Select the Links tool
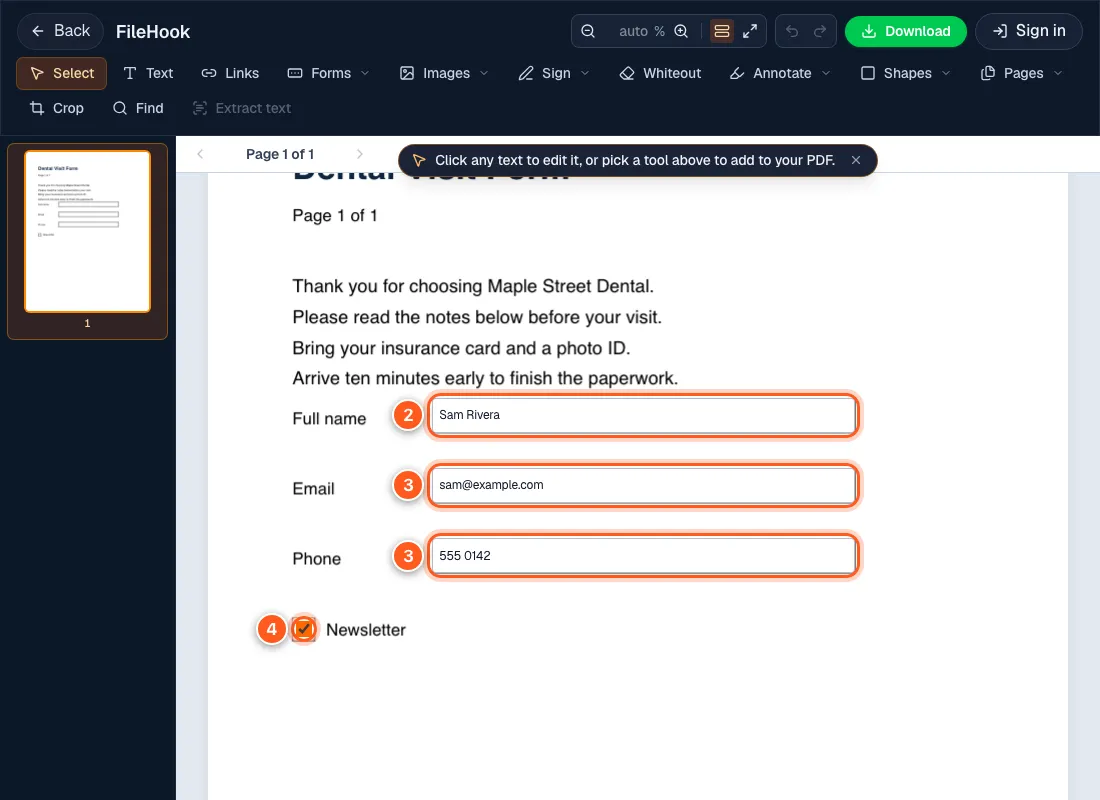The image size is (1100, 800). pyautogui.click(x=230, y=73)
